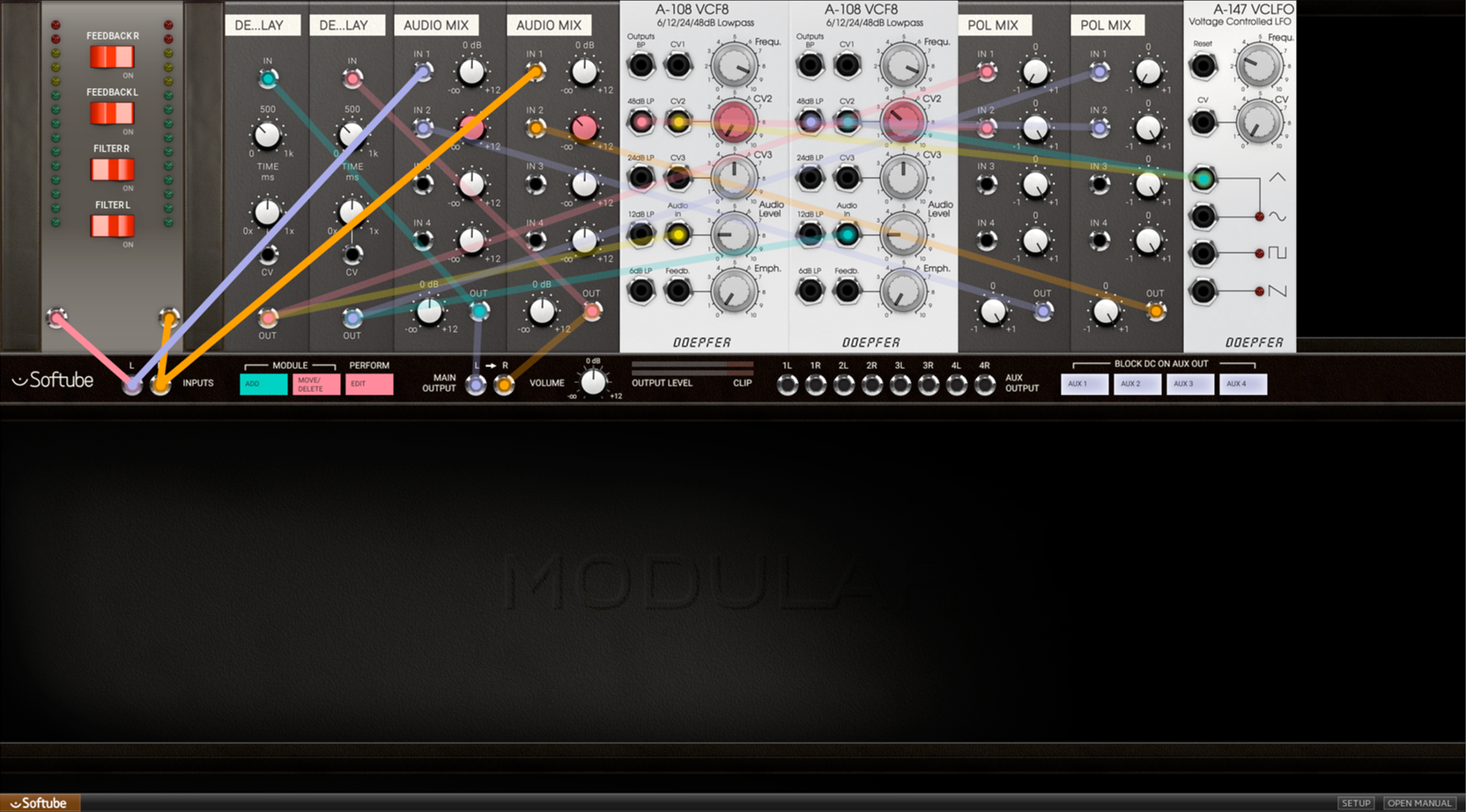
Task: Enable Block DC for AUX 2
Action: pos(1137,384)
